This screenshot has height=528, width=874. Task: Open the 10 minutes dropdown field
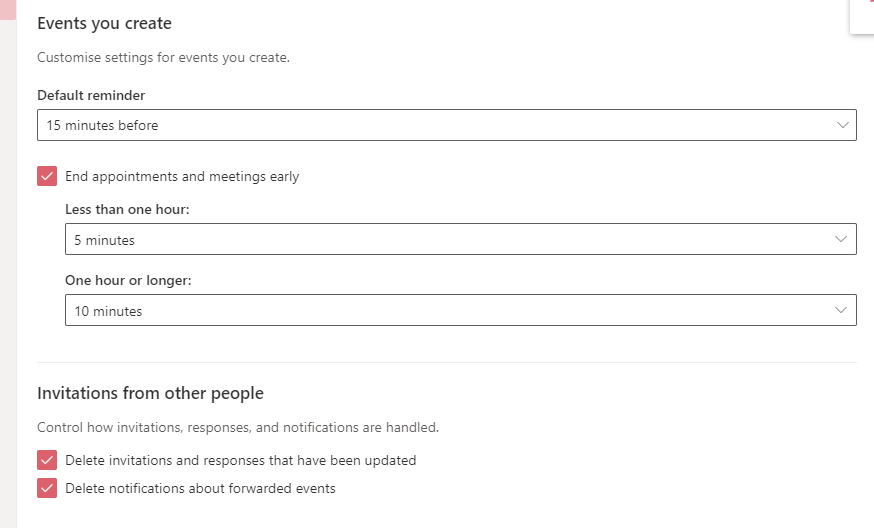pos(460,310)
